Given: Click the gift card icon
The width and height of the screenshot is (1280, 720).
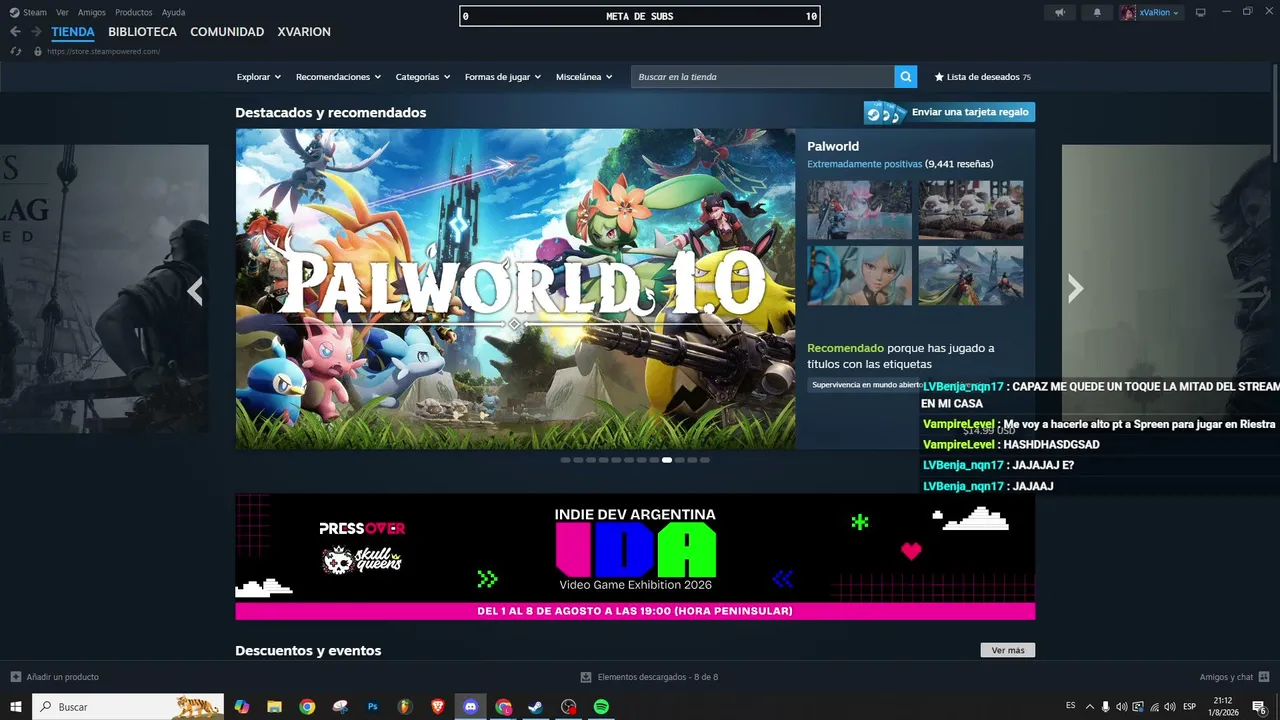Looking at the screenshot, I should pos(885,112).
